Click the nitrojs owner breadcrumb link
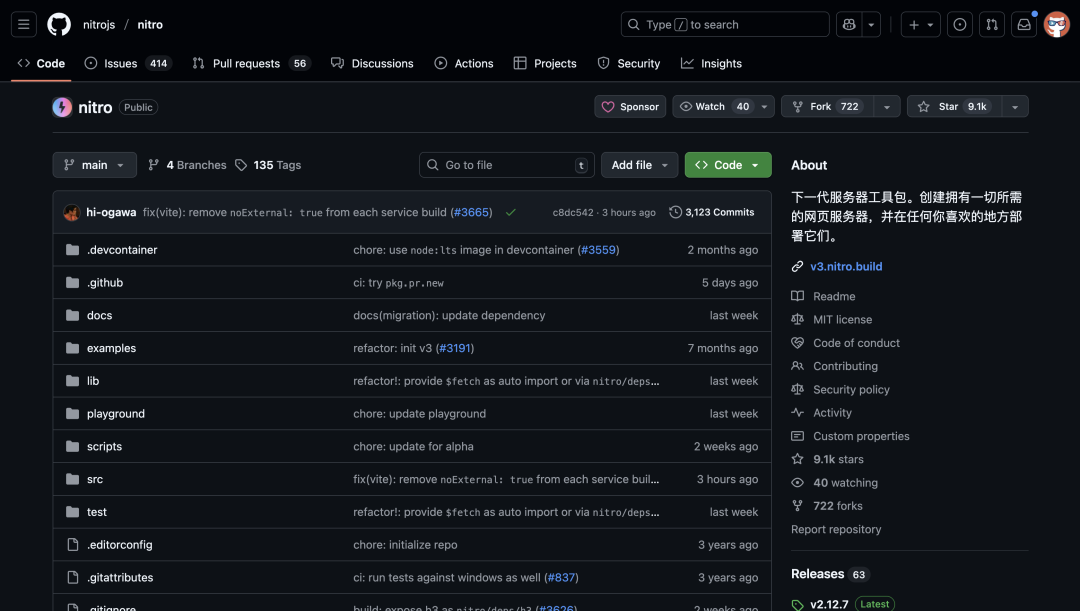The image size is (1080, 611). coord(99,25)
